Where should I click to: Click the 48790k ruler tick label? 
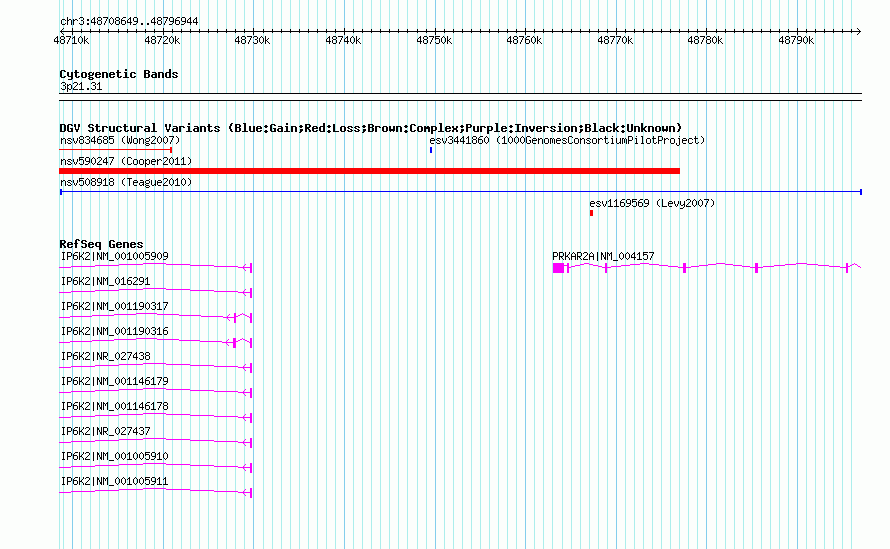tap(796, 40)
